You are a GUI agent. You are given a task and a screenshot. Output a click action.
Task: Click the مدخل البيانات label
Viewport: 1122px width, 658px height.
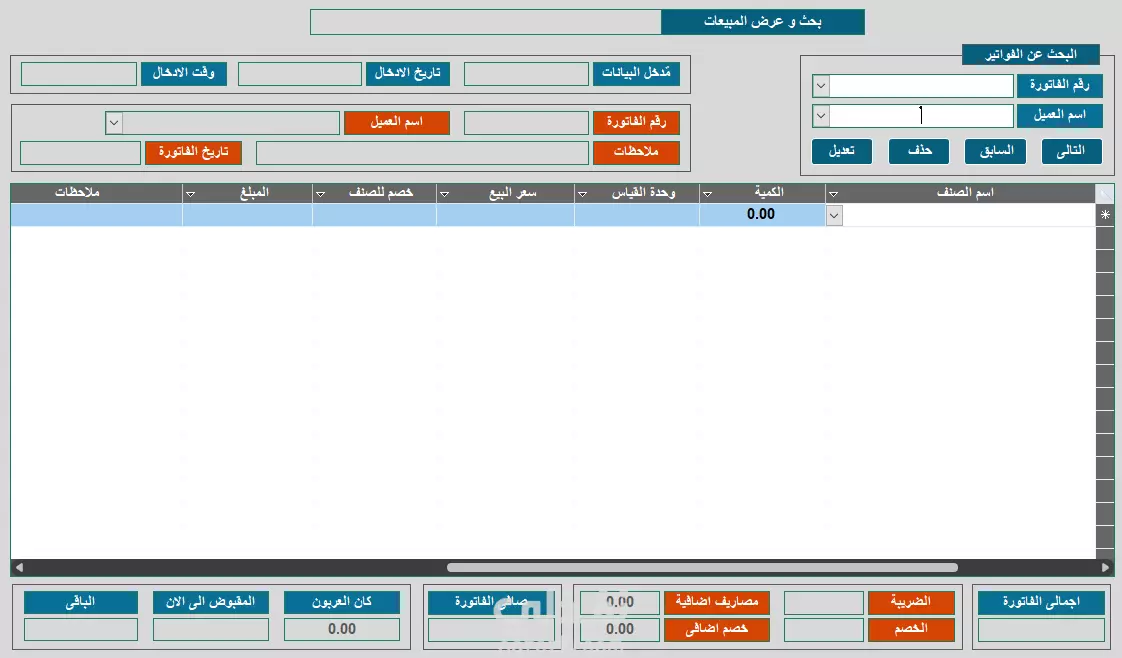pyautogui.click(x=636, y=73)
